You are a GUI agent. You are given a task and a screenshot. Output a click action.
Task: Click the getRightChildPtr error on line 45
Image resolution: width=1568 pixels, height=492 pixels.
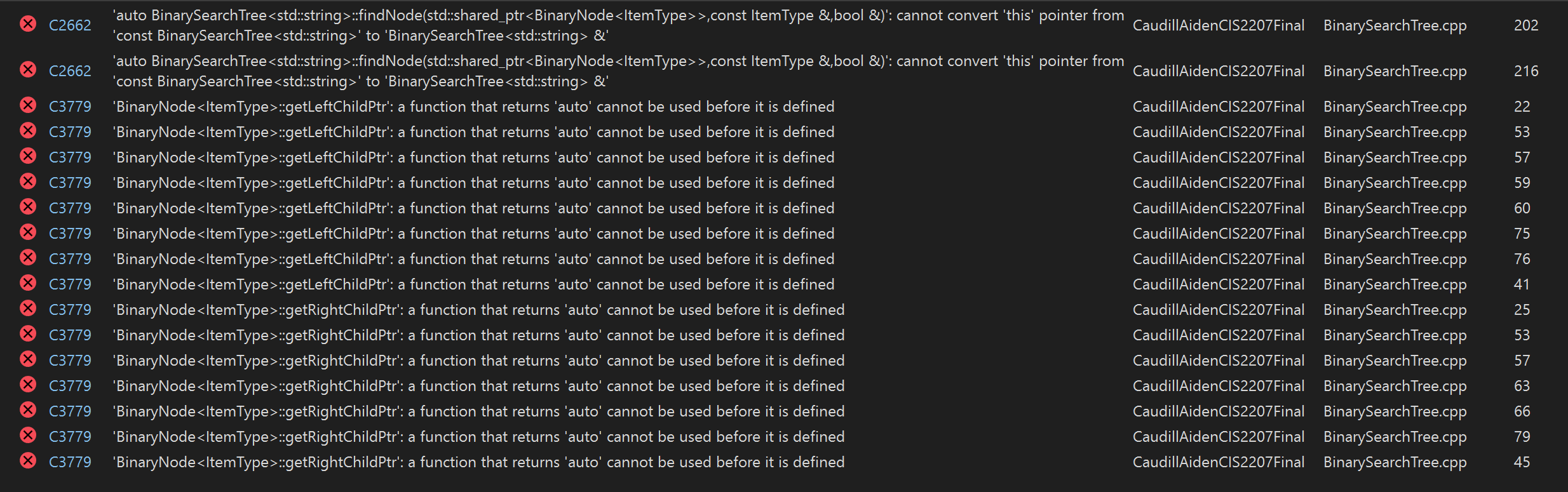point(478,462)
